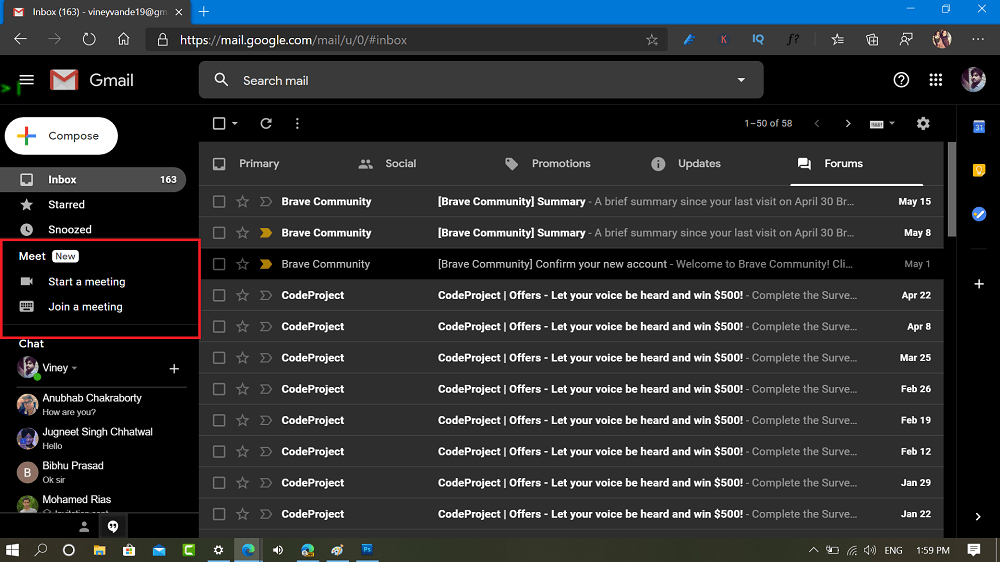The image size is (1000, 562).
Task: Click Start a meeting
Action: (x=87, y=282)
